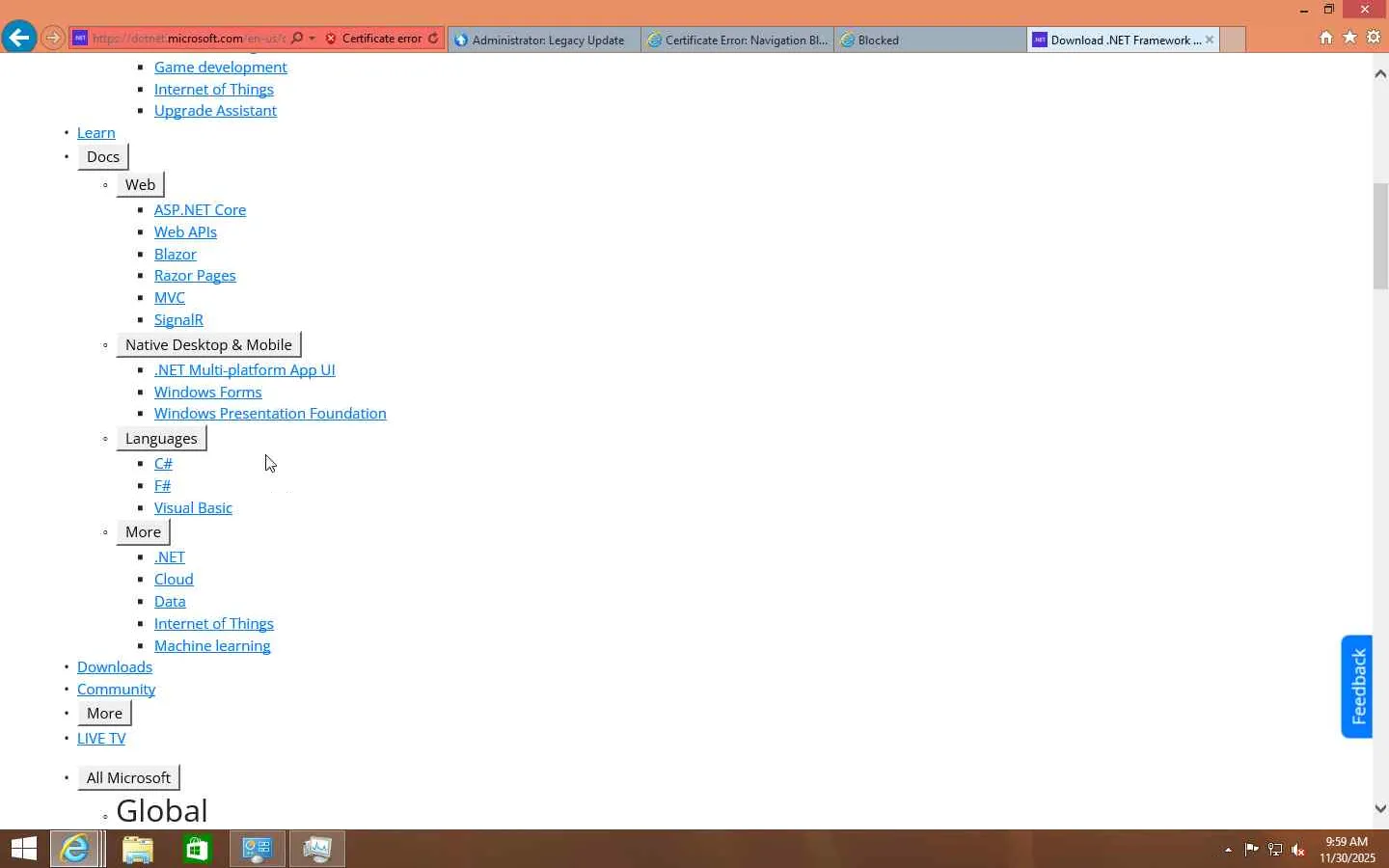Open the .NET Multi-platform App UI link
This screenshot has width=1389, height=868.
point(245,369)
